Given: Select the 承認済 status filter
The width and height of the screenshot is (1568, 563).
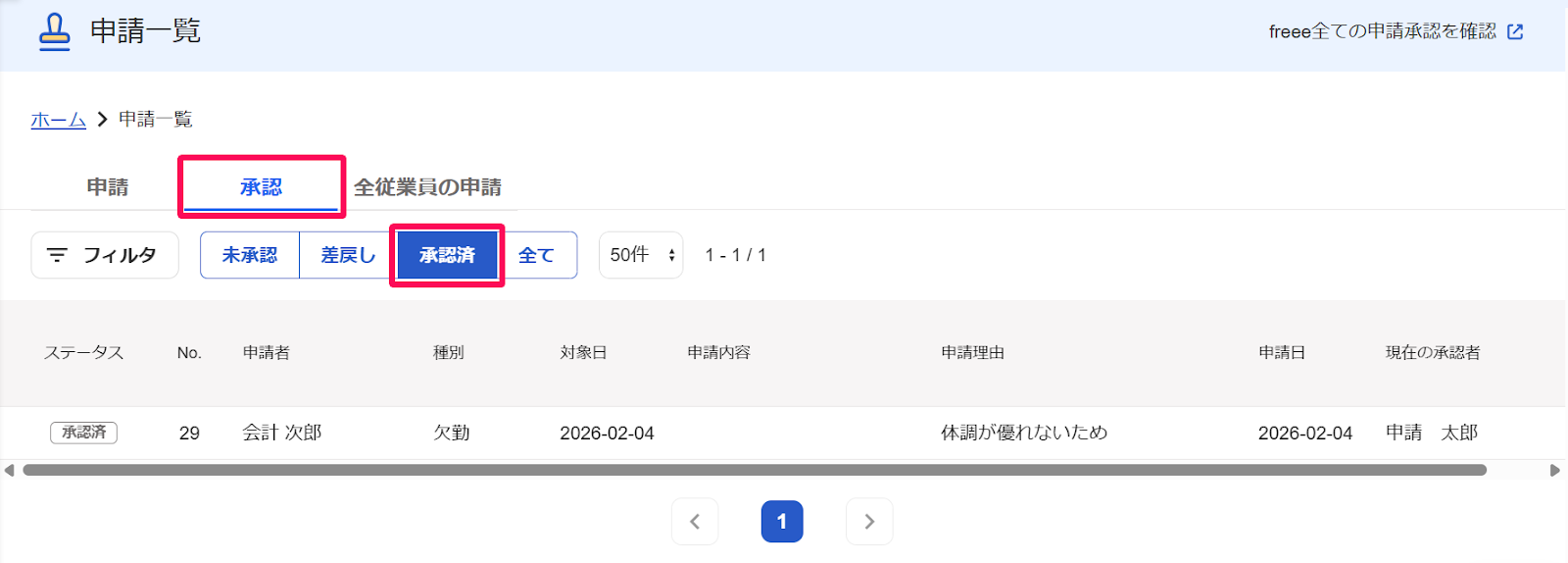Looking at the screenshot, I should [447, 255].
